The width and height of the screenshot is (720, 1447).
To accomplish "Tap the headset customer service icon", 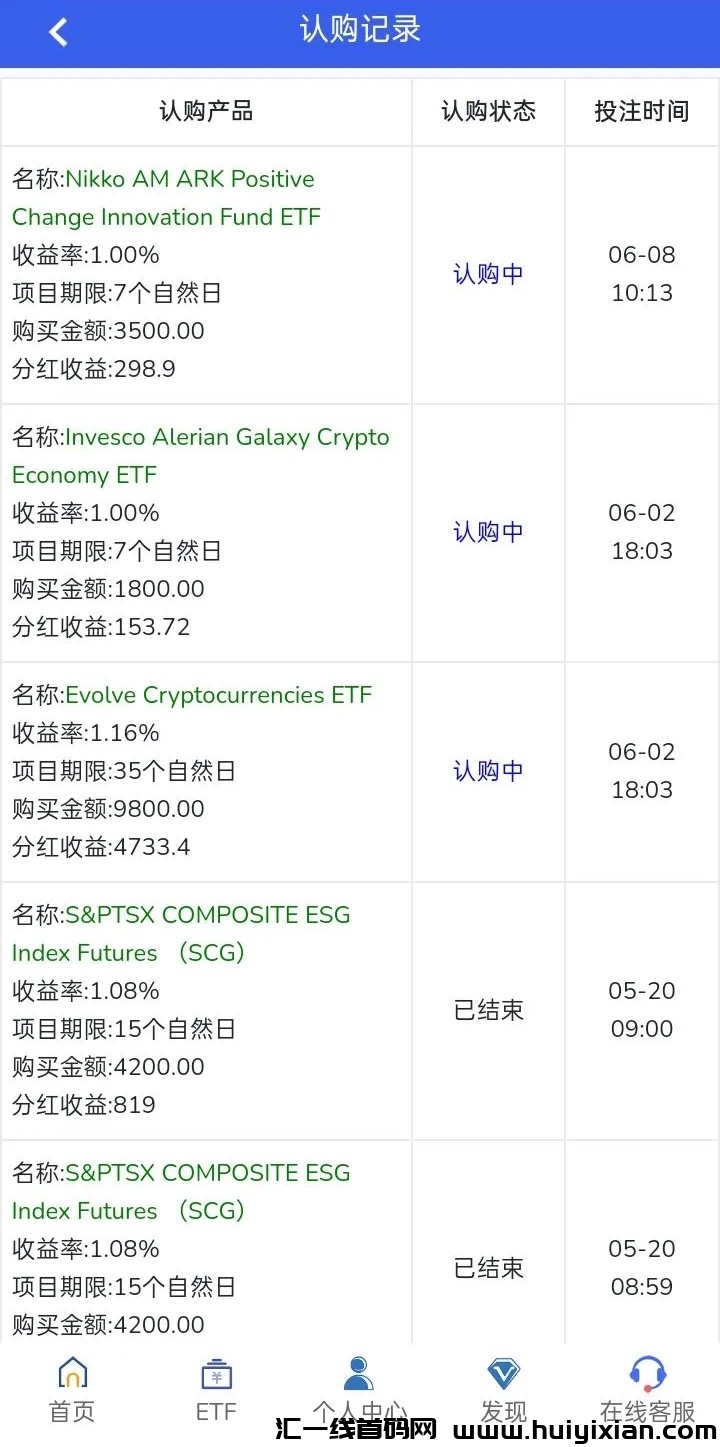I will point(647,1373).
